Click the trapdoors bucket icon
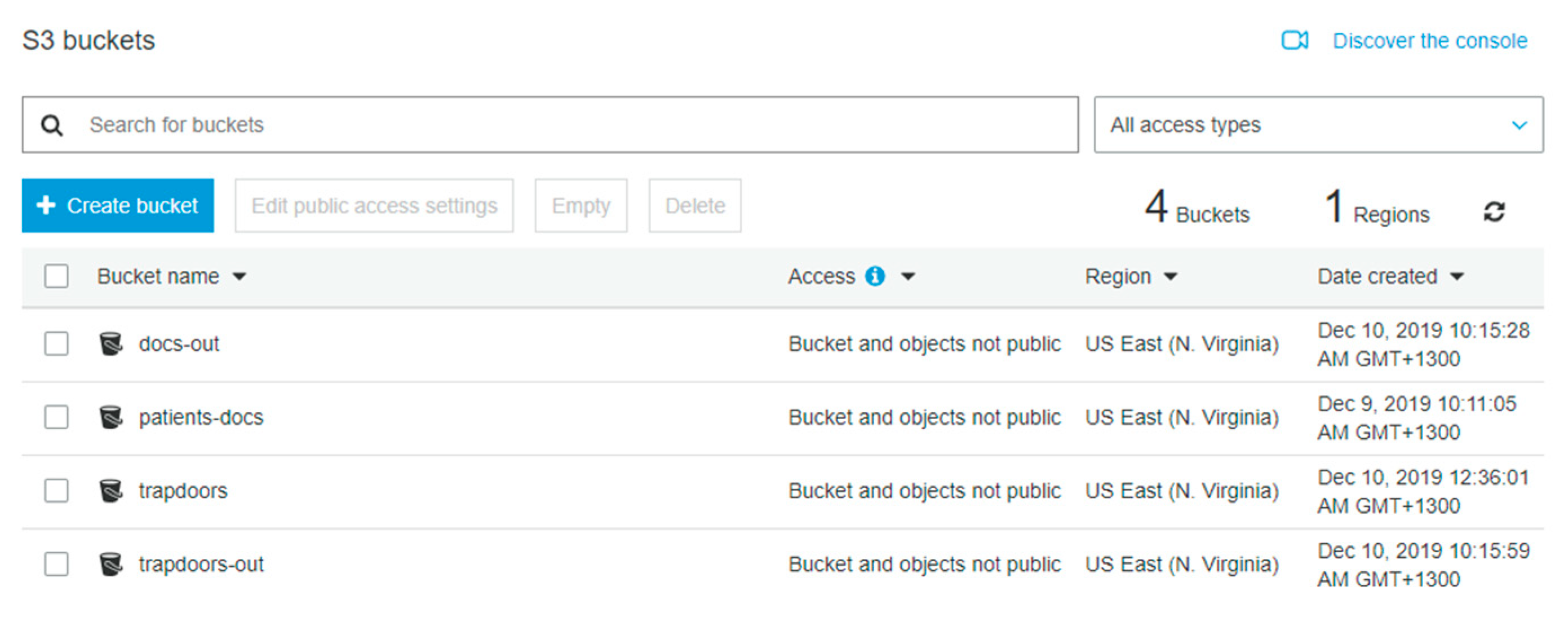1568x617 pixels. [x=111, y=490]
